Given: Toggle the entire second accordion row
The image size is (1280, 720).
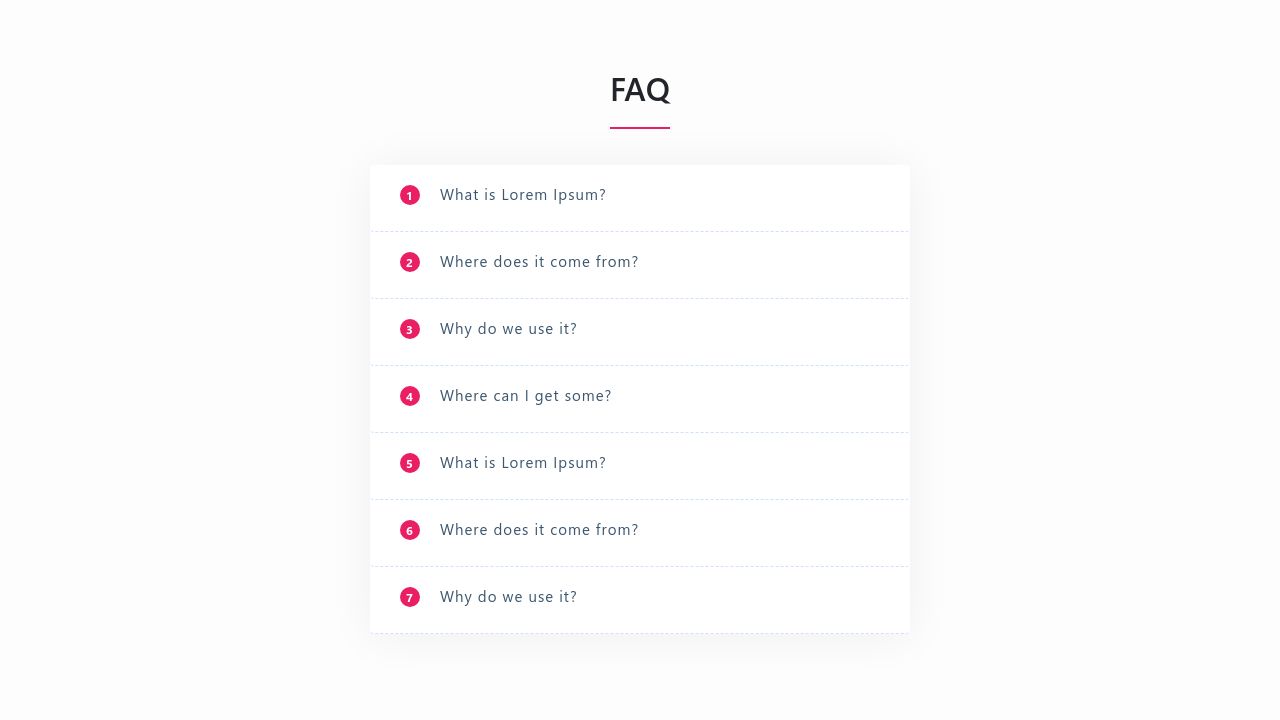Looking at the screenshot, I should [x=640, y=265].
